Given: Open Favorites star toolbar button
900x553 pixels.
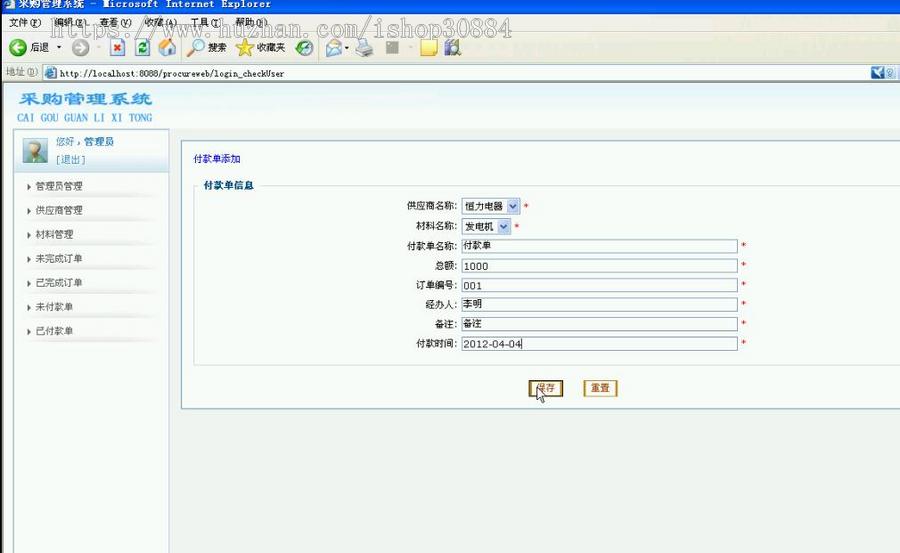Looking at the screenshot, I should [261, 48].
